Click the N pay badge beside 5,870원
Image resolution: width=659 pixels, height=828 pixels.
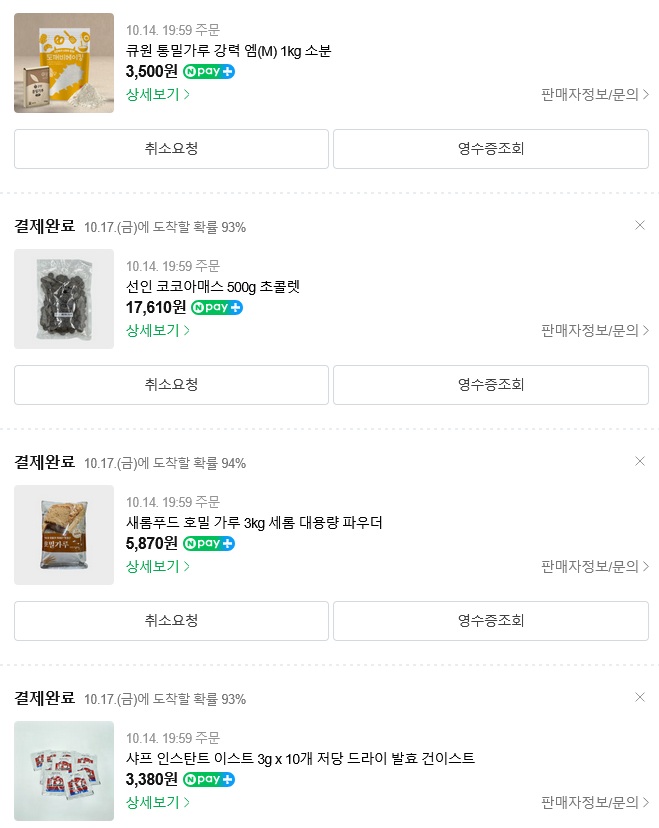(x=209, y=544)
